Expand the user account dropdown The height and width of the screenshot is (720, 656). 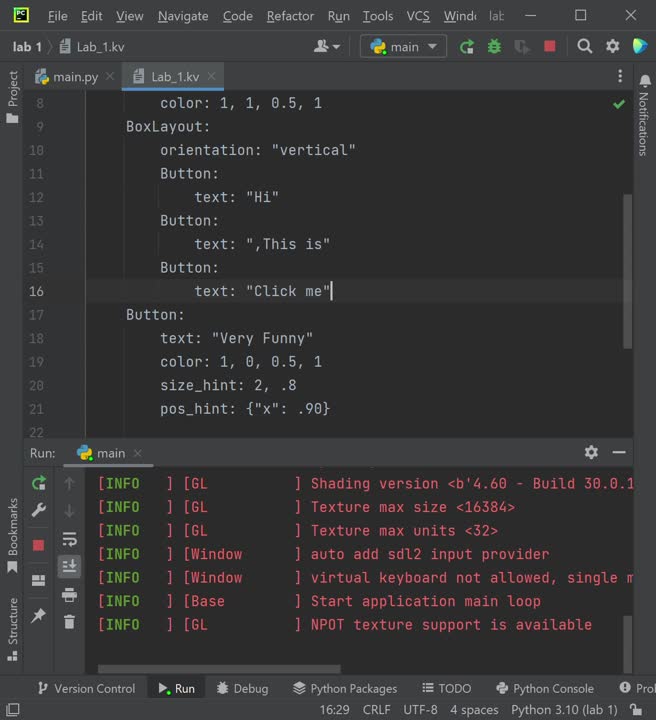pos(327,47)
